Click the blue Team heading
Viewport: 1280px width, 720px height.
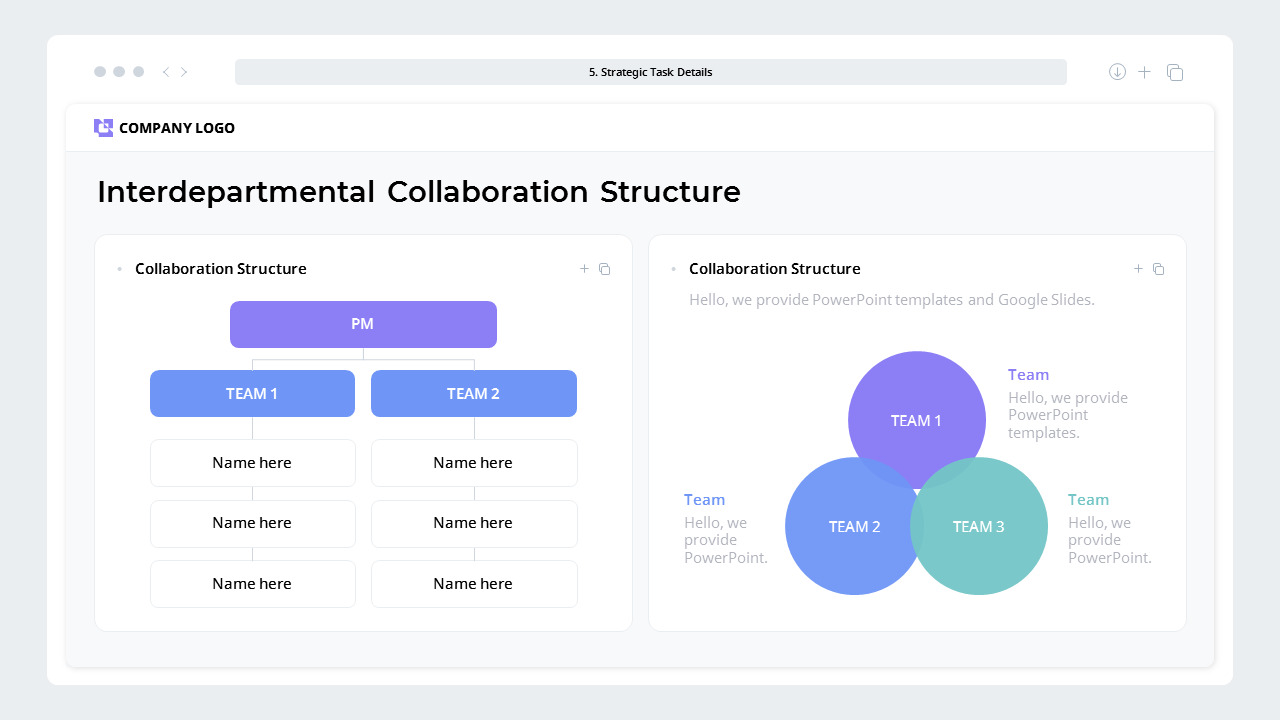[x=705, y=500]
